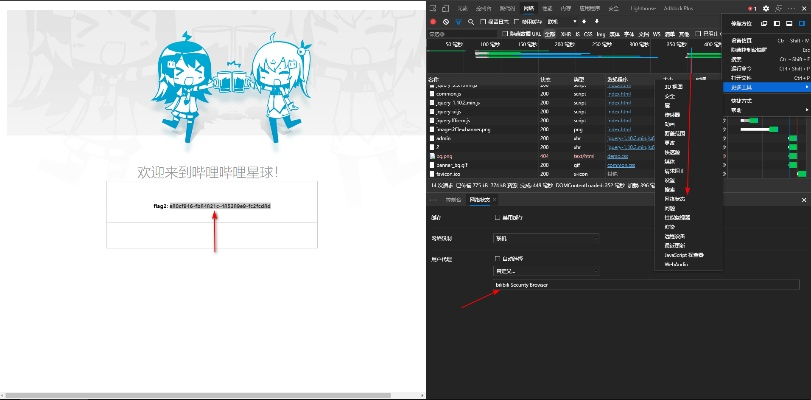Click the page horizontal scrollbar

[213, 395]
